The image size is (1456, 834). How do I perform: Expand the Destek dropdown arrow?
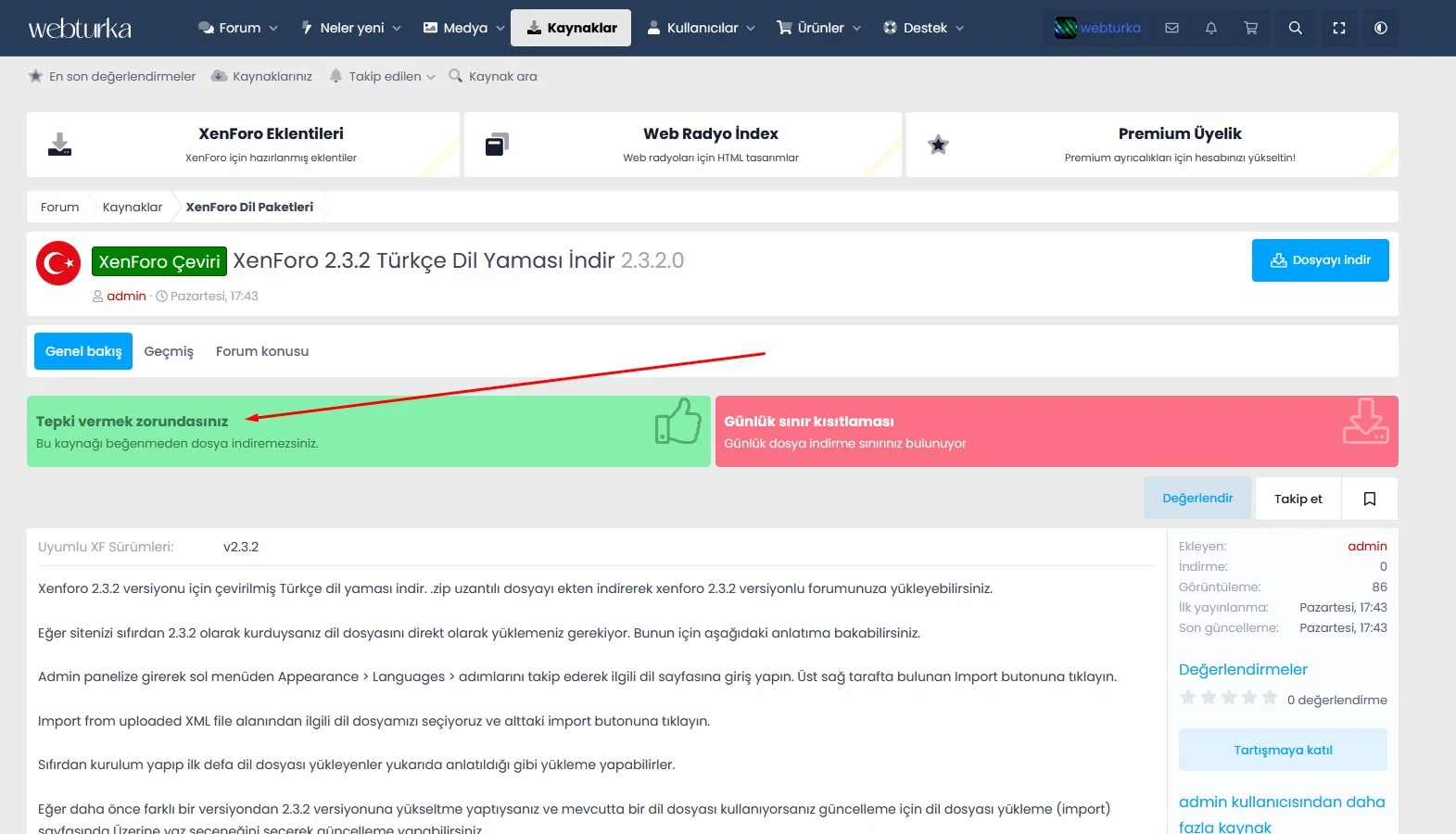960,29
